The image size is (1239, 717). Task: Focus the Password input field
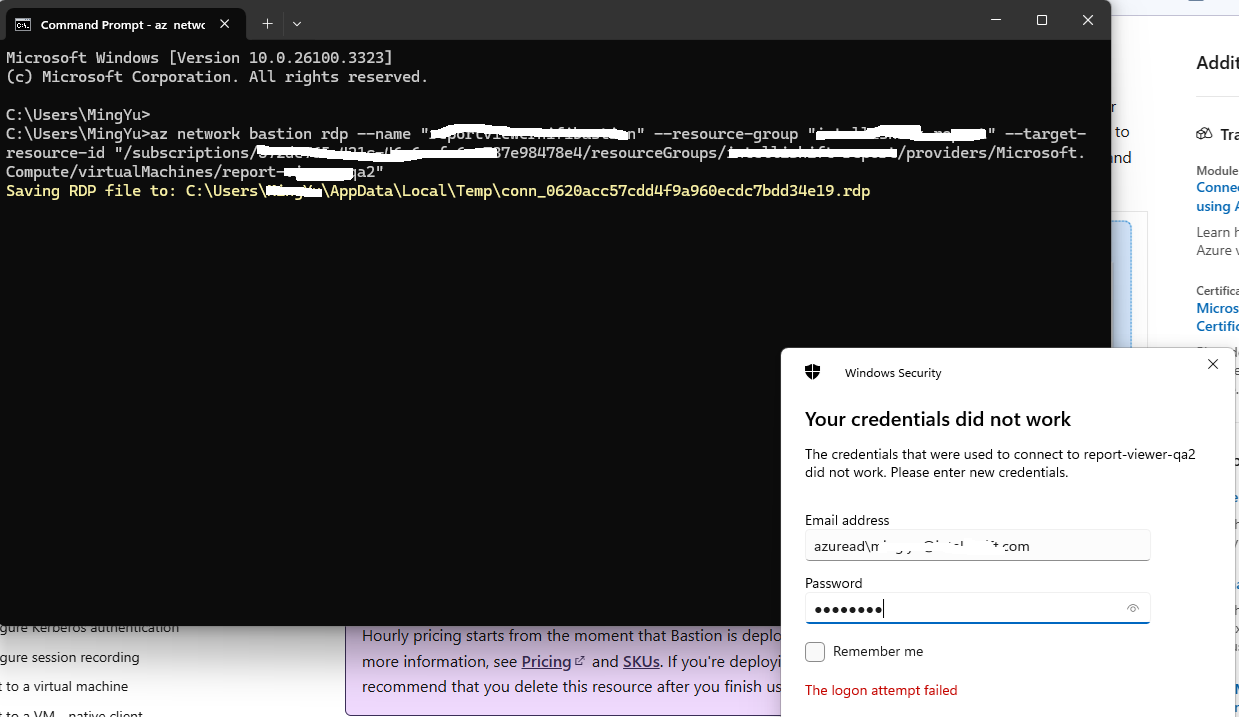click(x=977, y=608)
